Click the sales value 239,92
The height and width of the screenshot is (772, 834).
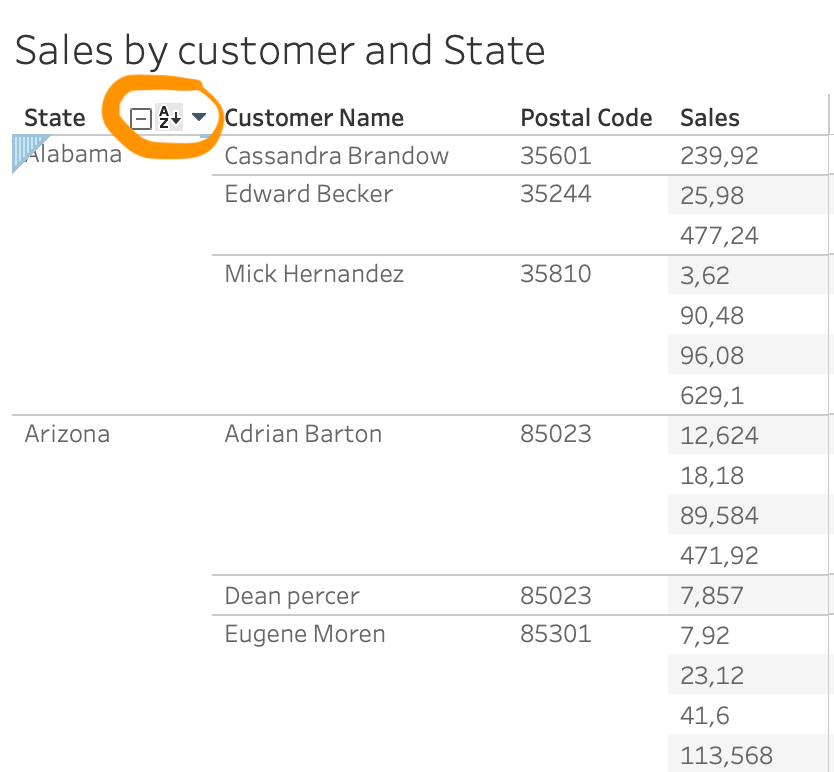pyautogui.click(x=719, y=156)
